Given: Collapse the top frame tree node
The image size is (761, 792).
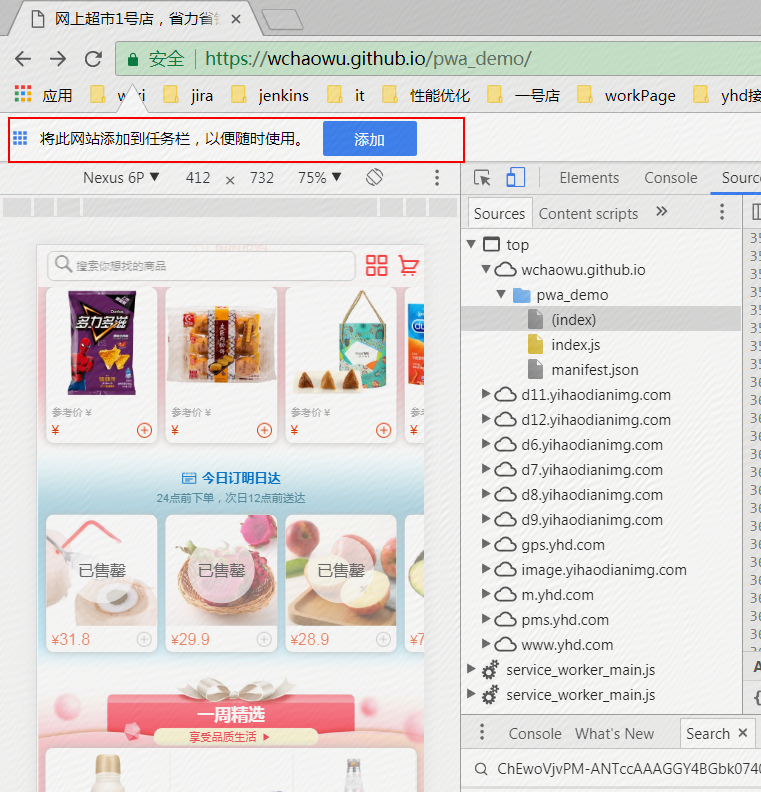Looking at the screenshot, I should click(x=471, y=244).
